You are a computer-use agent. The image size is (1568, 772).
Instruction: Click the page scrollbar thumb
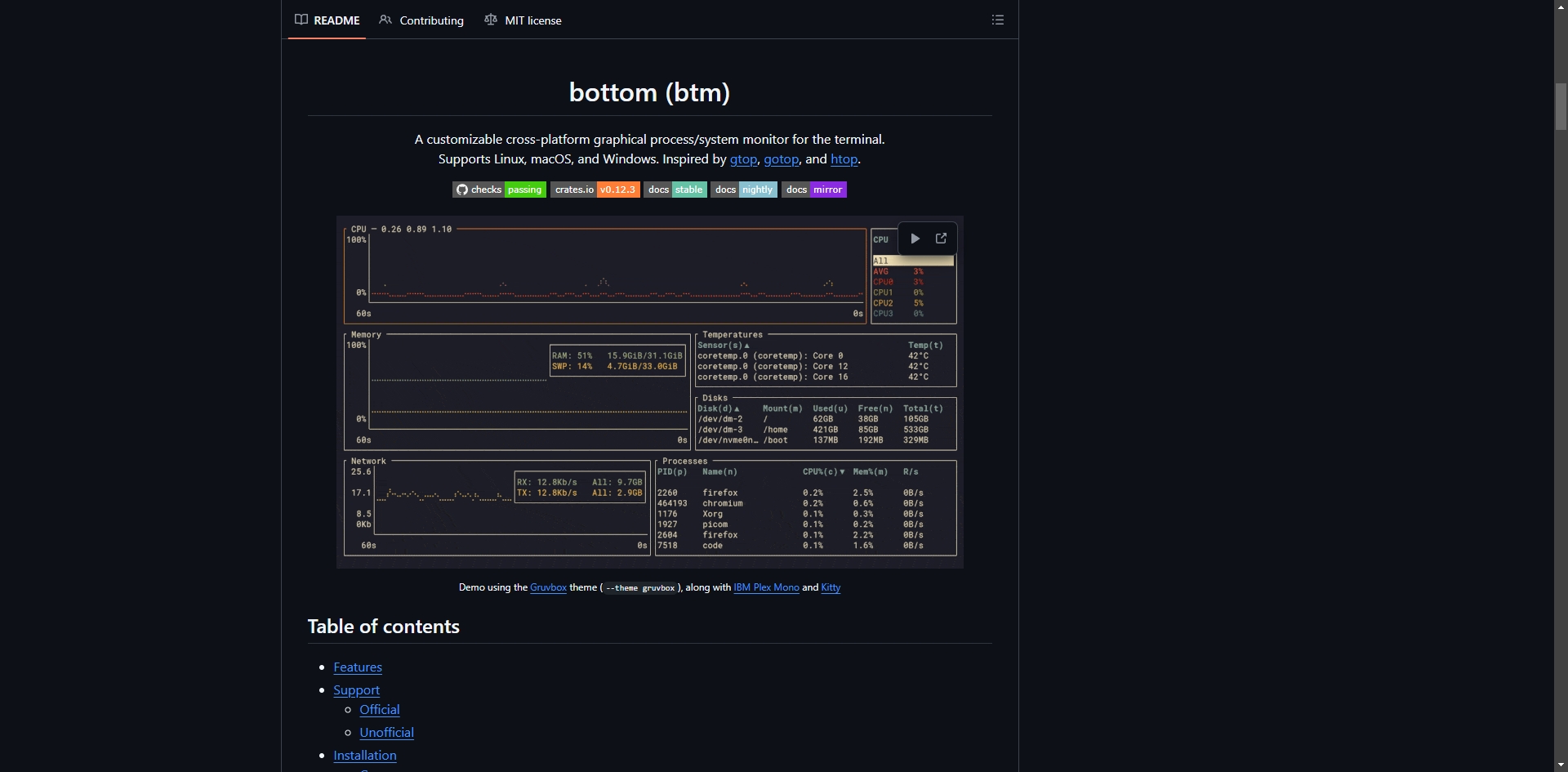pos(1561,106)
